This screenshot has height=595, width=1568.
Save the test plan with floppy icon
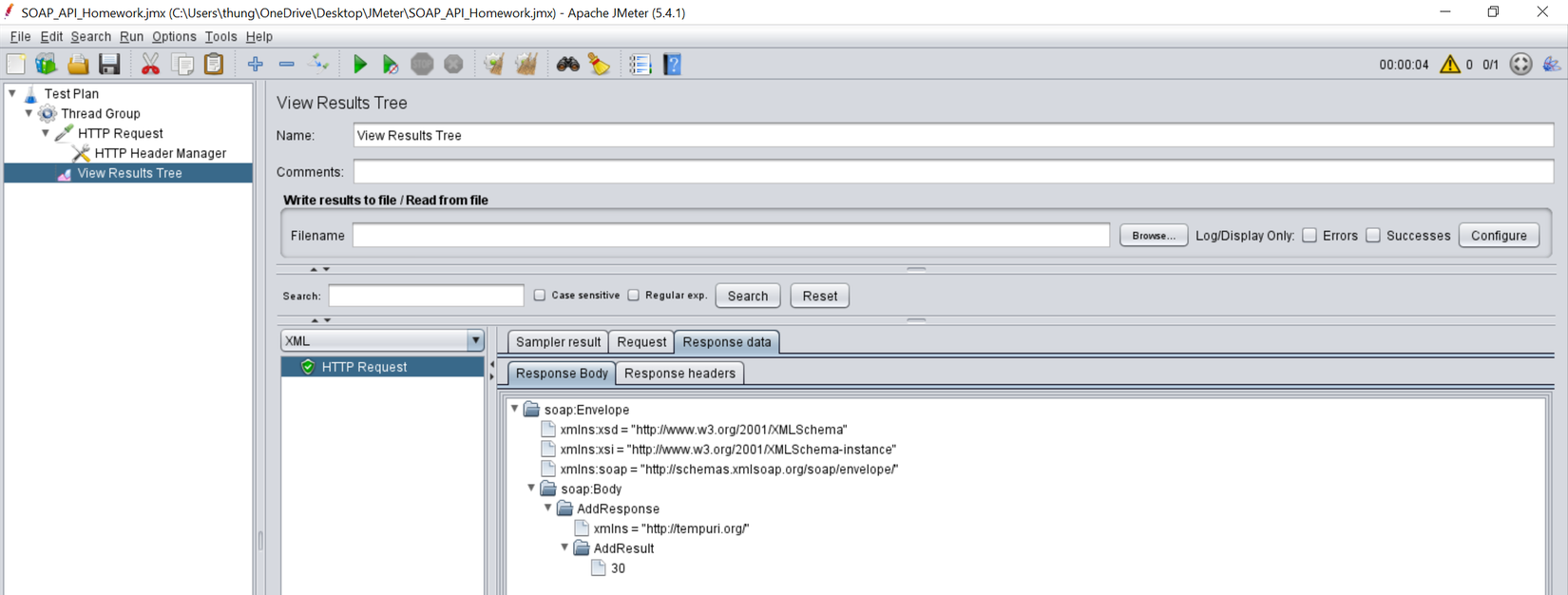pos(109,65)
